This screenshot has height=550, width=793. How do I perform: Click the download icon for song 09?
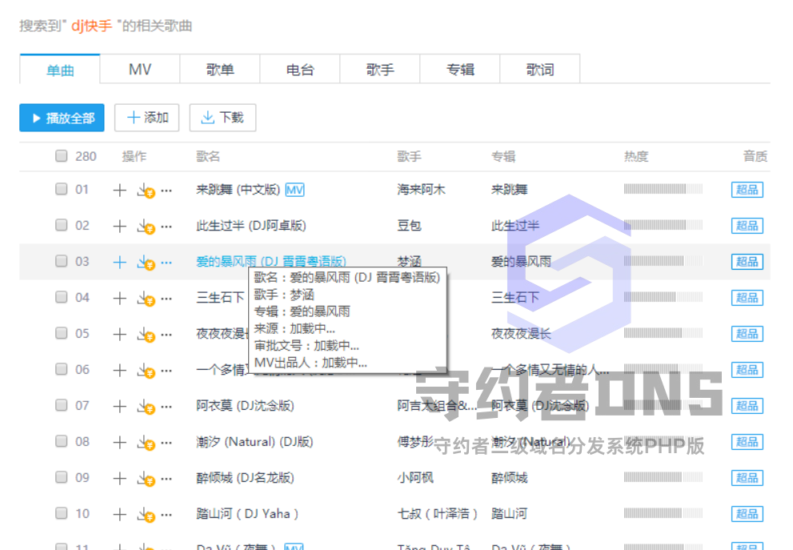(x=145, y=478)
